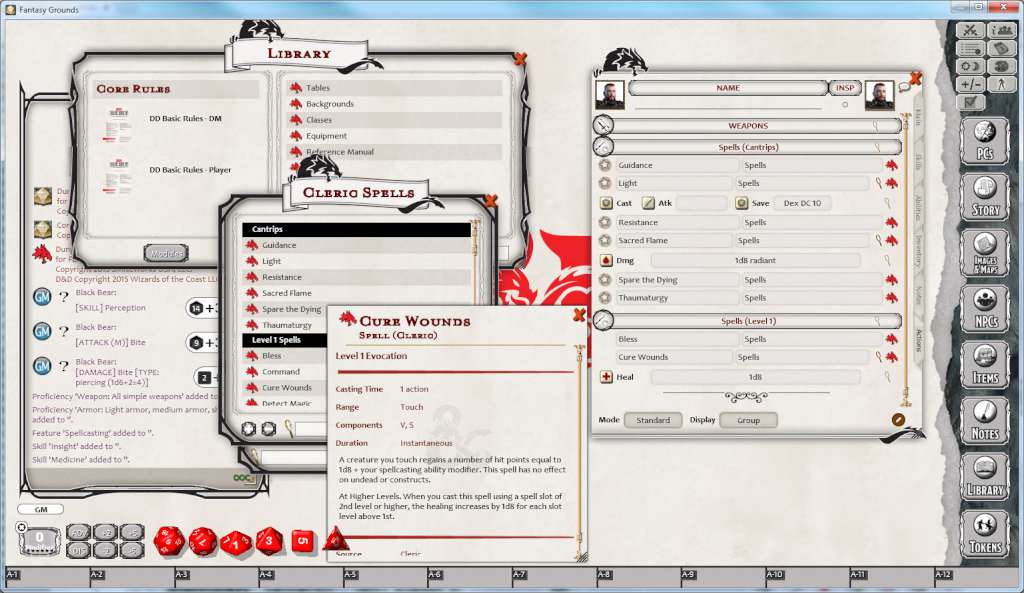This screenshot has height=593, width=1024.
Task: Click the Cast die icon next to Sacred Flame
Action: click(607, 202)
